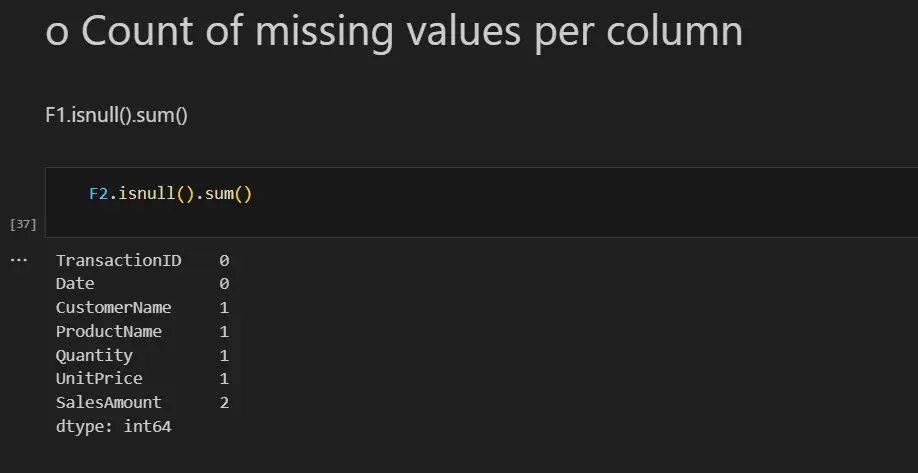Click the Date row label in the output
This screenshot has height=473, width=918.
pos(75,284)
